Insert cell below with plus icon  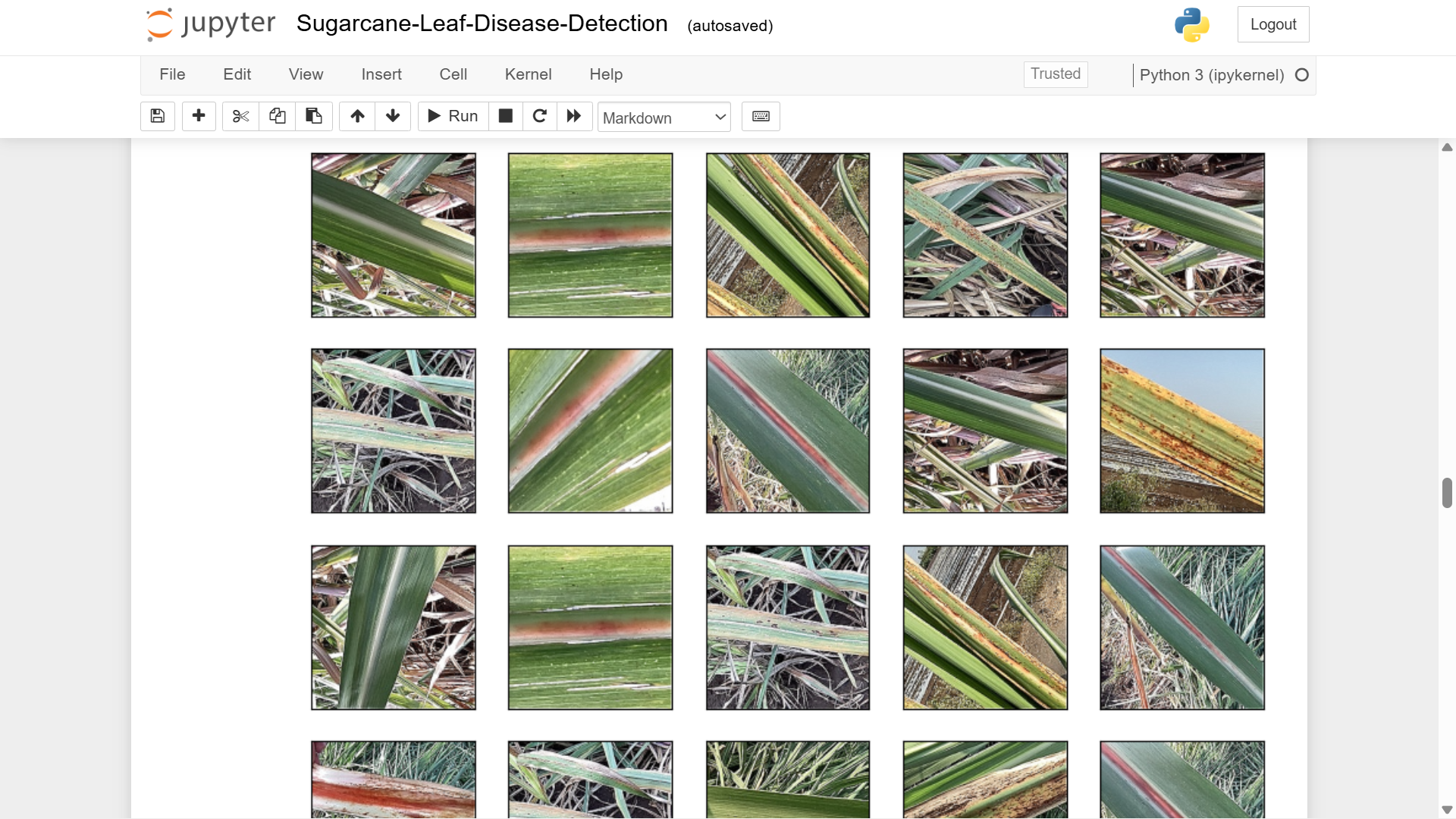[x=199, y=116]
